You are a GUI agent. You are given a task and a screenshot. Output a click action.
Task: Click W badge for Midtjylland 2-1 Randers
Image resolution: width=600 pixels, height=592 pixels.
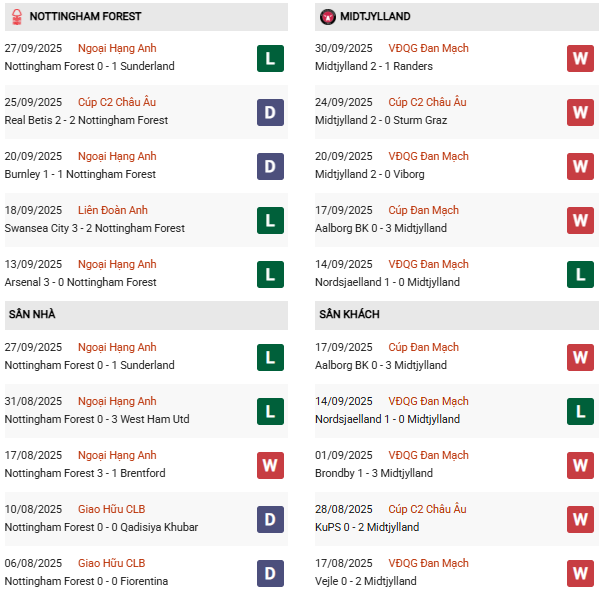point(580,58)
